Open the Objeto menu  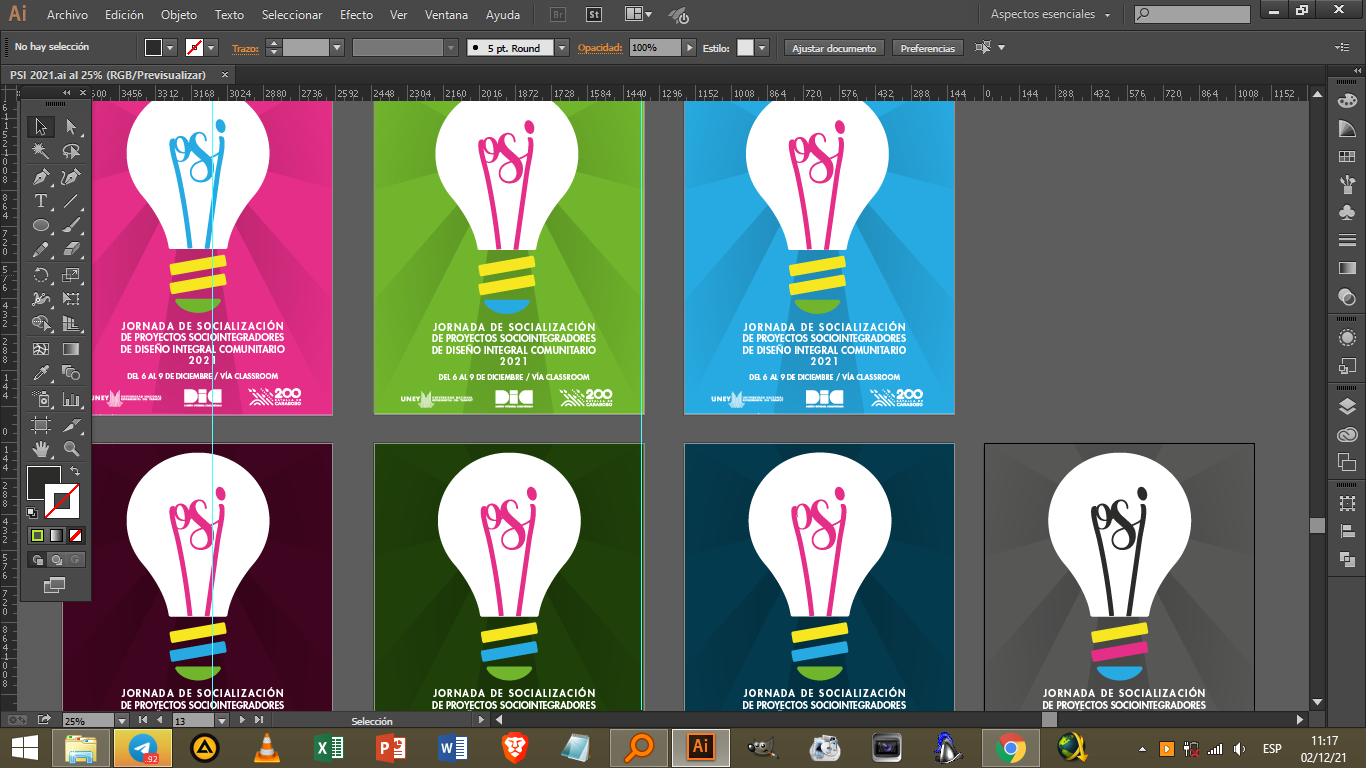(x=179, y=15)
